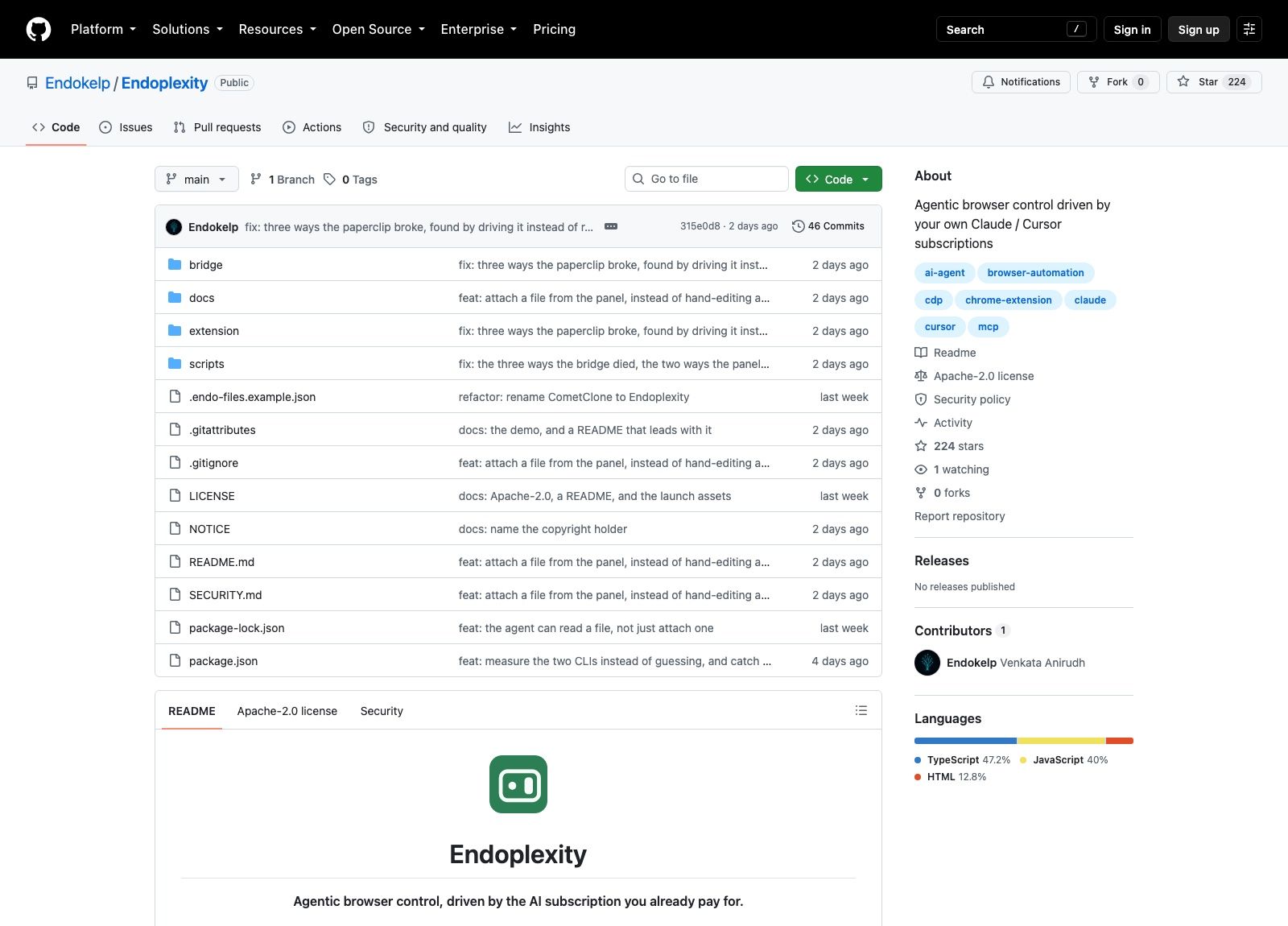Open the 224 stars link
Viewport: 1288px width, 926px height.
pyautogui.click(x=949, y=446)
